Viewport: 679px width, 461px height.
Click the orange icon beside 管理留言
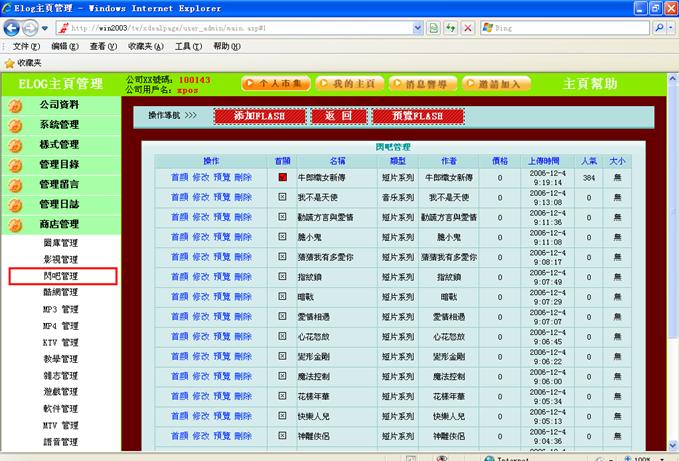click(15, 185)
